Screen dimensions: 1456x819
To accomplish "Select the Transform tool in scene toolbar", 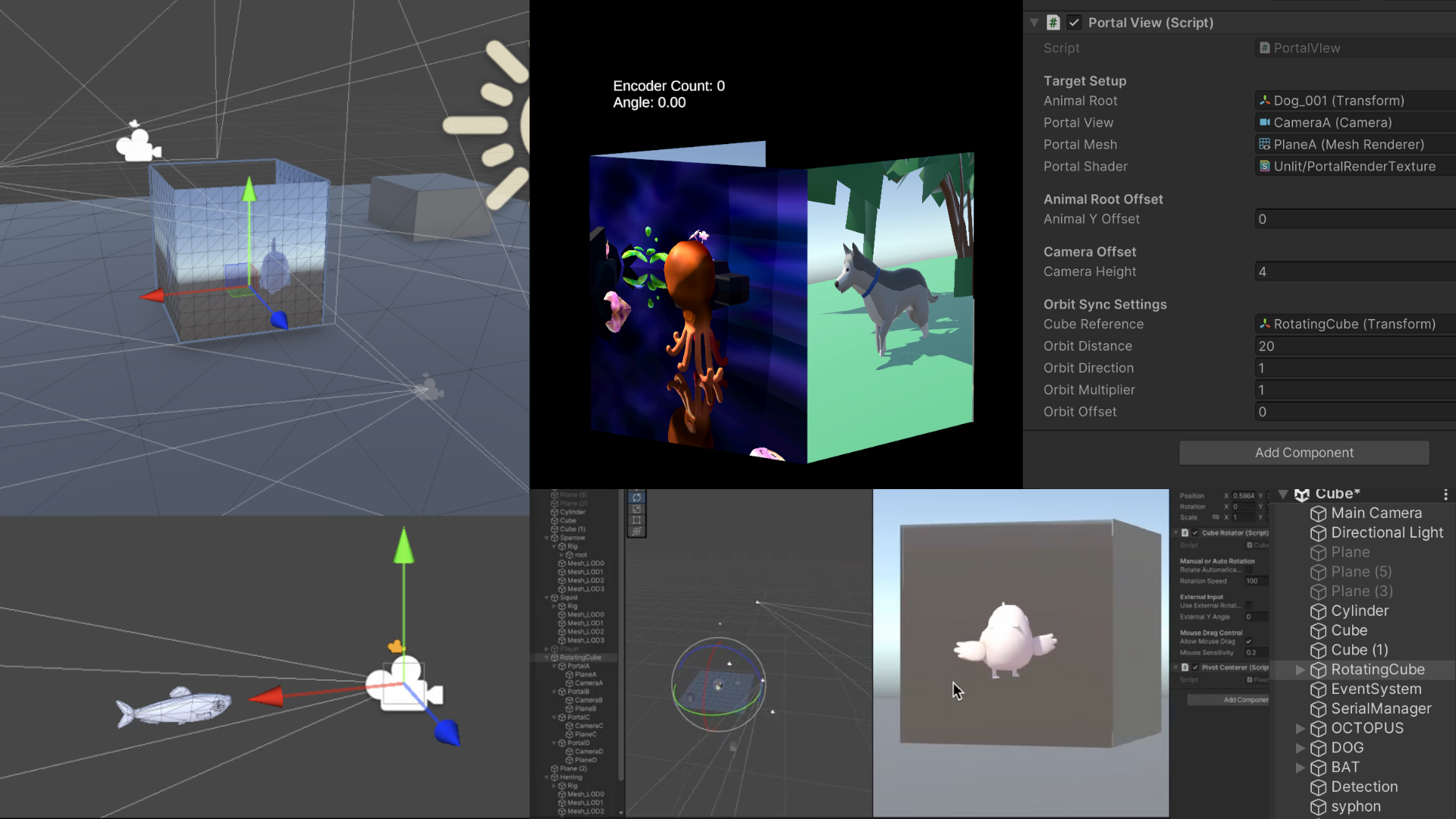I will [636, 532].
